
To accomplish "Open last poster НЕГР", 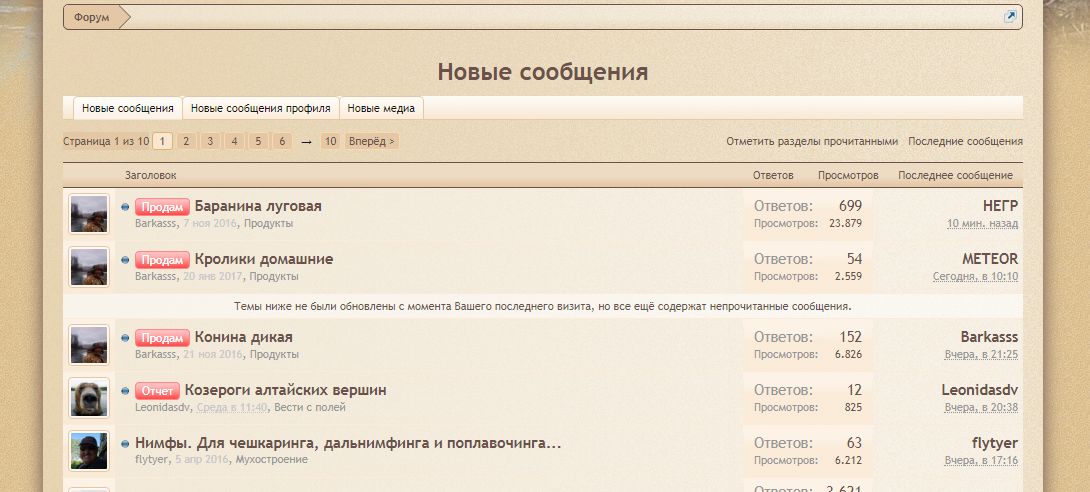I will [x=1000, y=206].
